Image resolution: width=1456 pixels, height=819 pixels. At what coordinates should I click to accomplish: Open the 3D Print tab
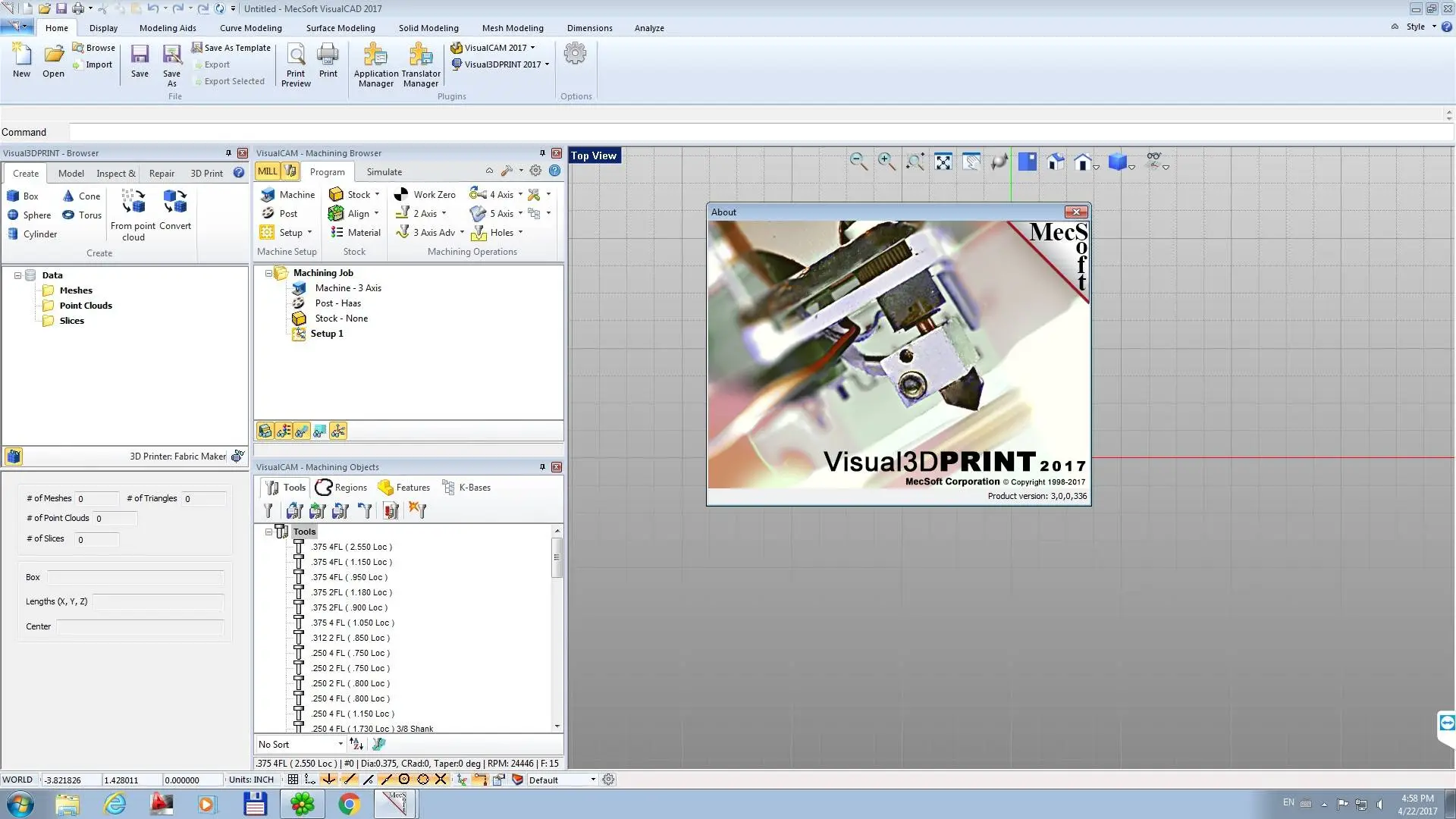point(206,174)
